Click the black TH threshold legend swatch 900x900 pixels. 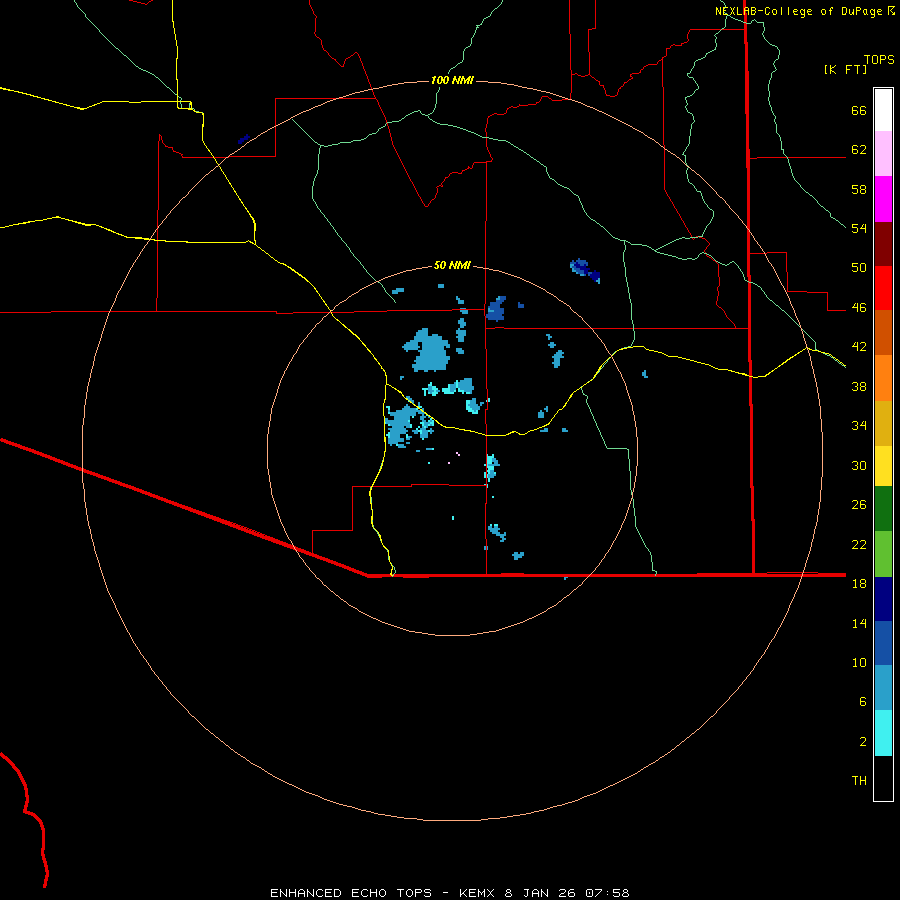coord(883,778)
